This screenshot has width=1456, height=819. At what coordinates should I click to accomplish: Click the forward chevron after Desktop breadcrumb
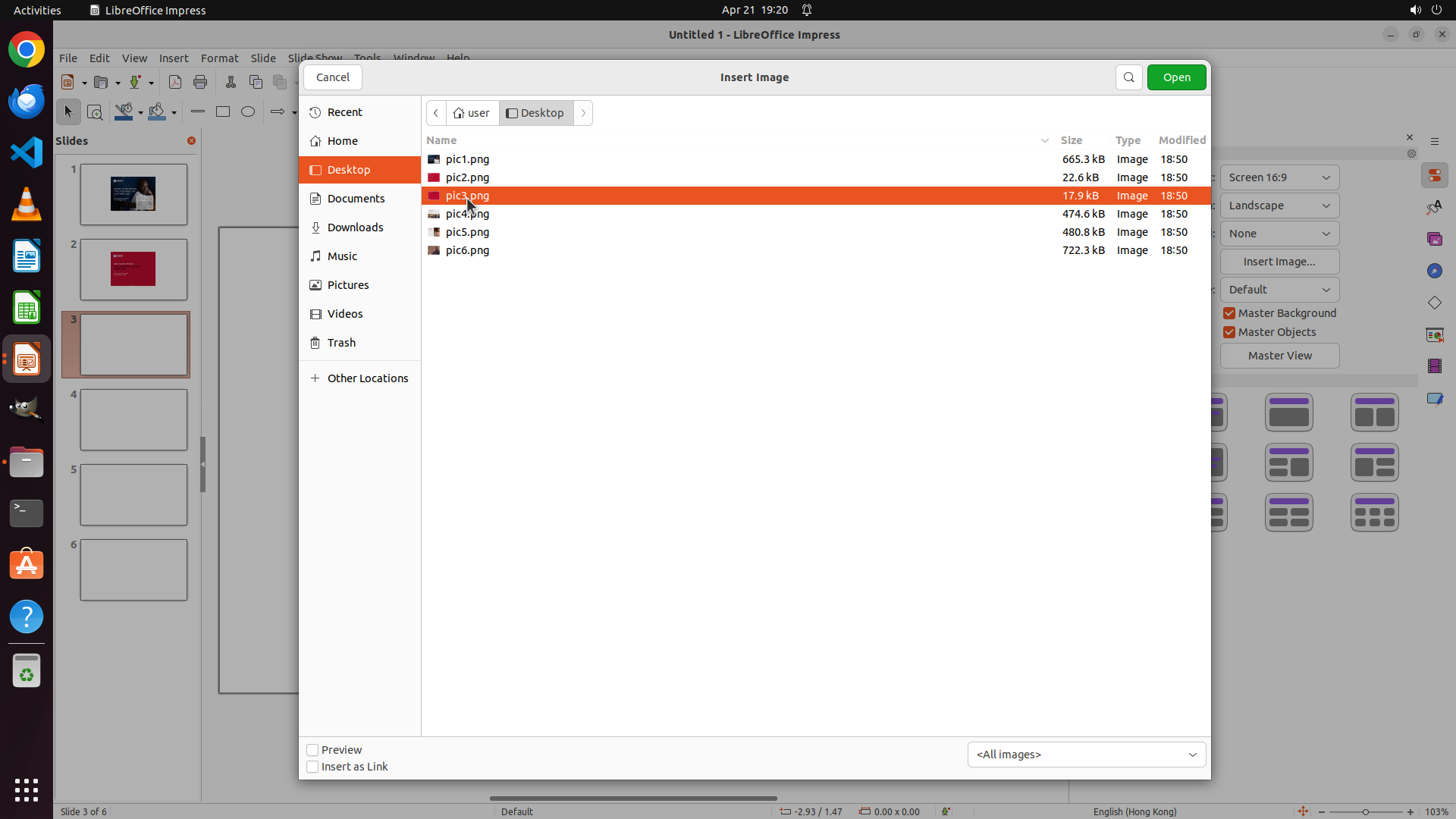[583, 113]
